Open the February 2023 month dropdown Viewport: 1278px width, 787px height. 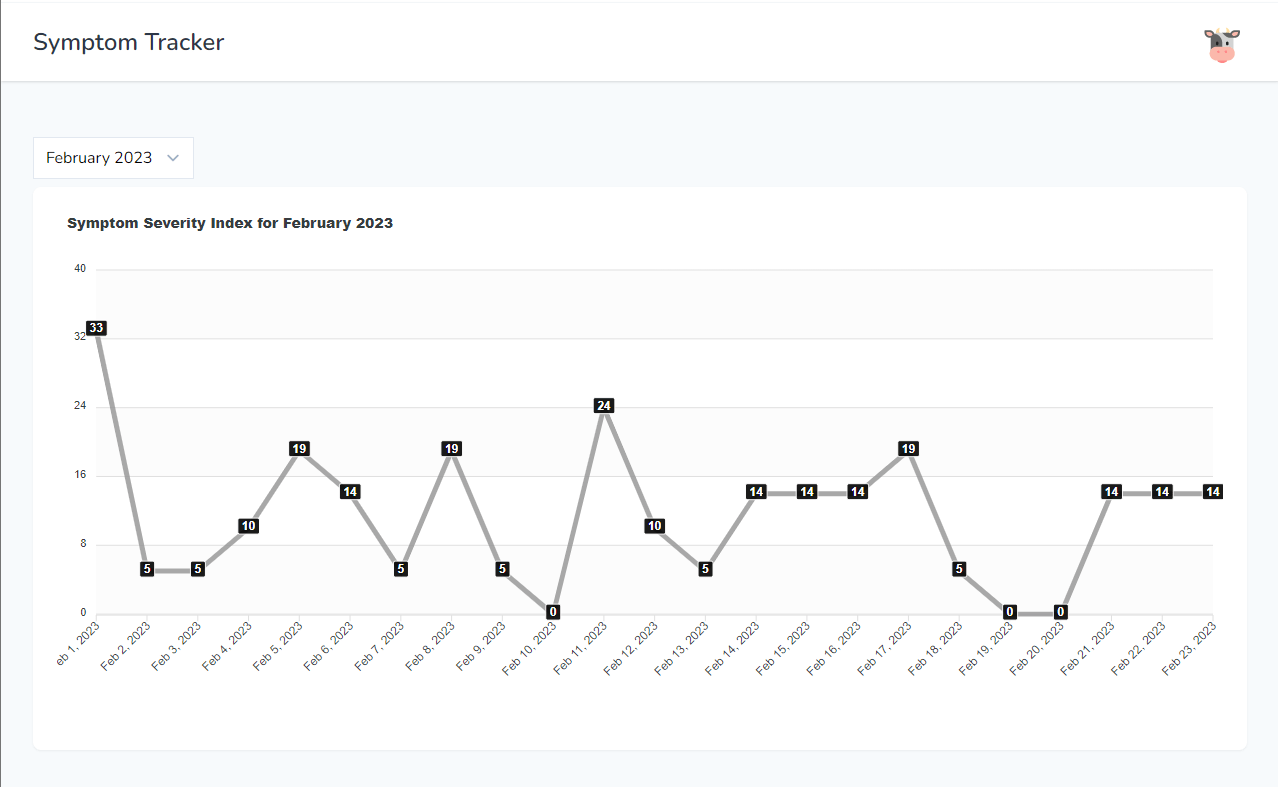pyautogui.click(x=113, y=158)
